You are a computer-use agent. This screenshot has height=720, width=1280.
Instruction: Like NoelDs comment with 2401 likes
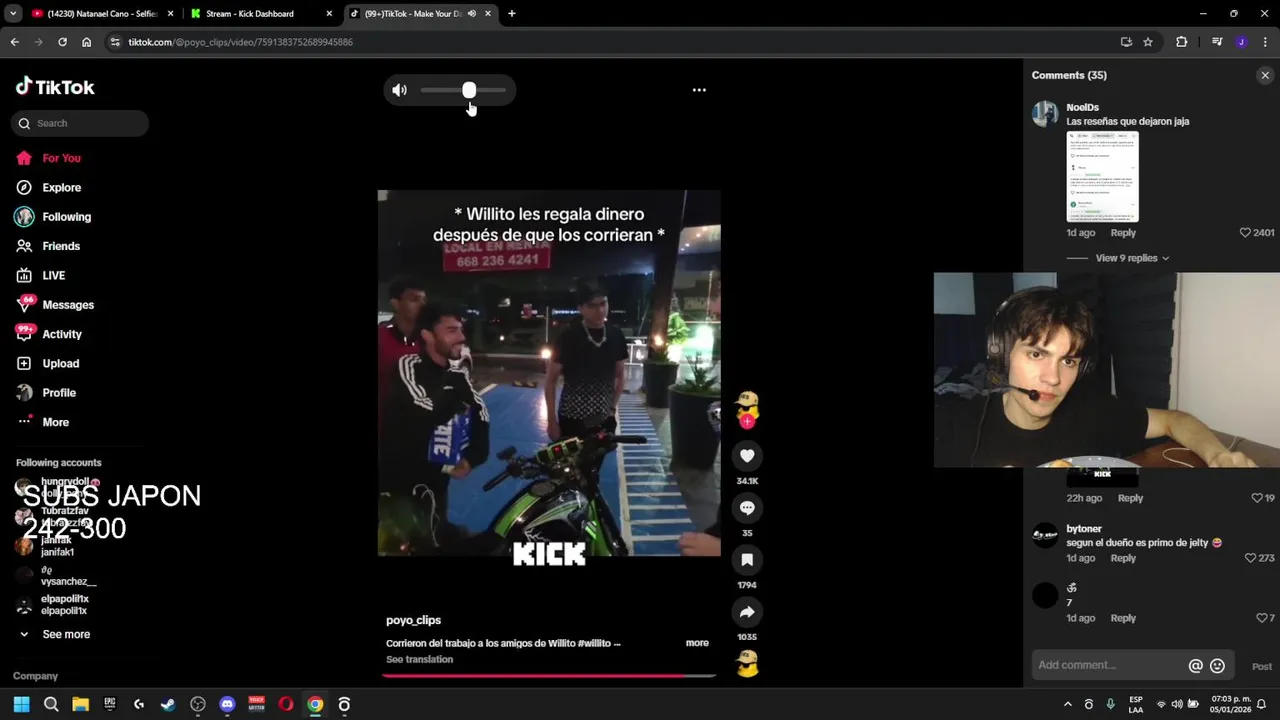click(1245, 233)
